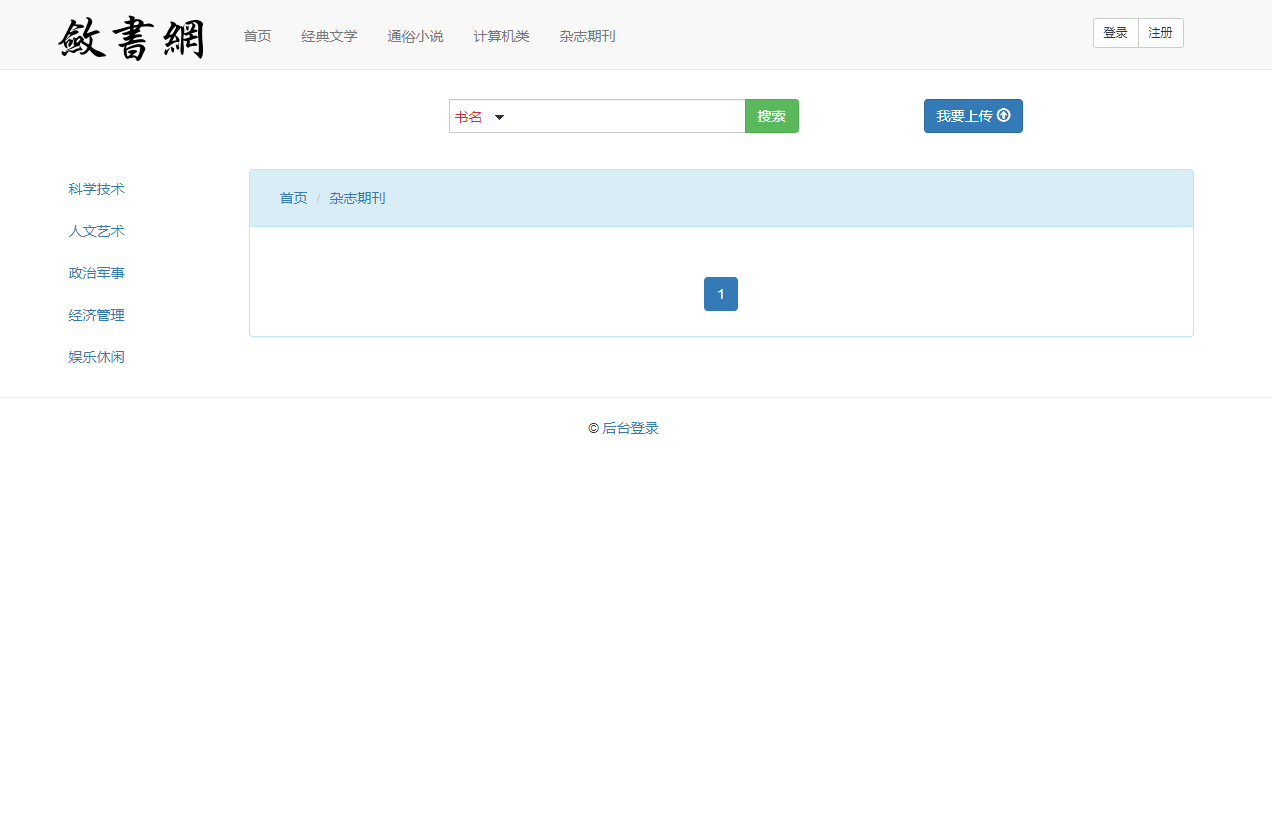Navigate to 首页 via the breadcrumb
The height and width of the screenshot is (837, 1272).
[x=293, y=197]
